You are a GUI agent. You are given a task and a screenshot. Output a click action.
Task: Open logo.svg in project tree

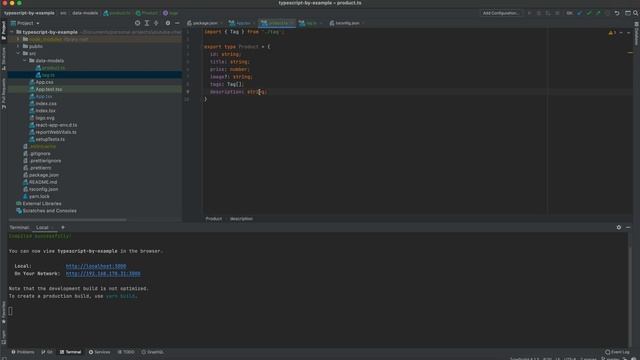[42, 118]
